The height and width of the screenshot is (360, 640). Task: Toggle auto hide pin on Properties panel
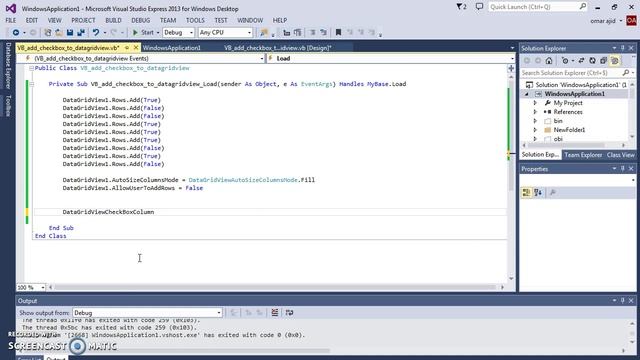(x=622, y=169)
